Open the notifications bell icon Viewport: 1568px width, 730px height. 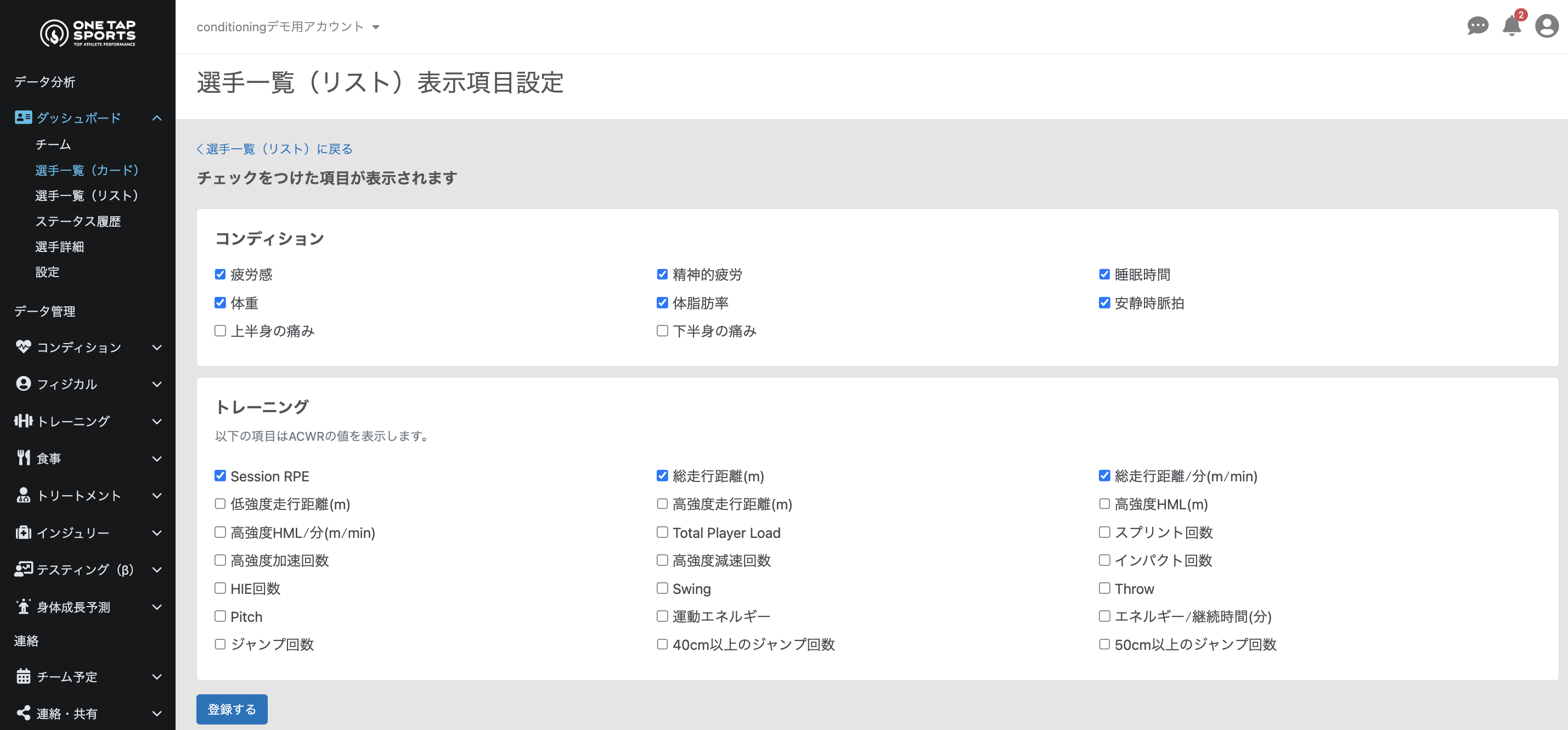pyautogui.click(x=1511, y=26)
